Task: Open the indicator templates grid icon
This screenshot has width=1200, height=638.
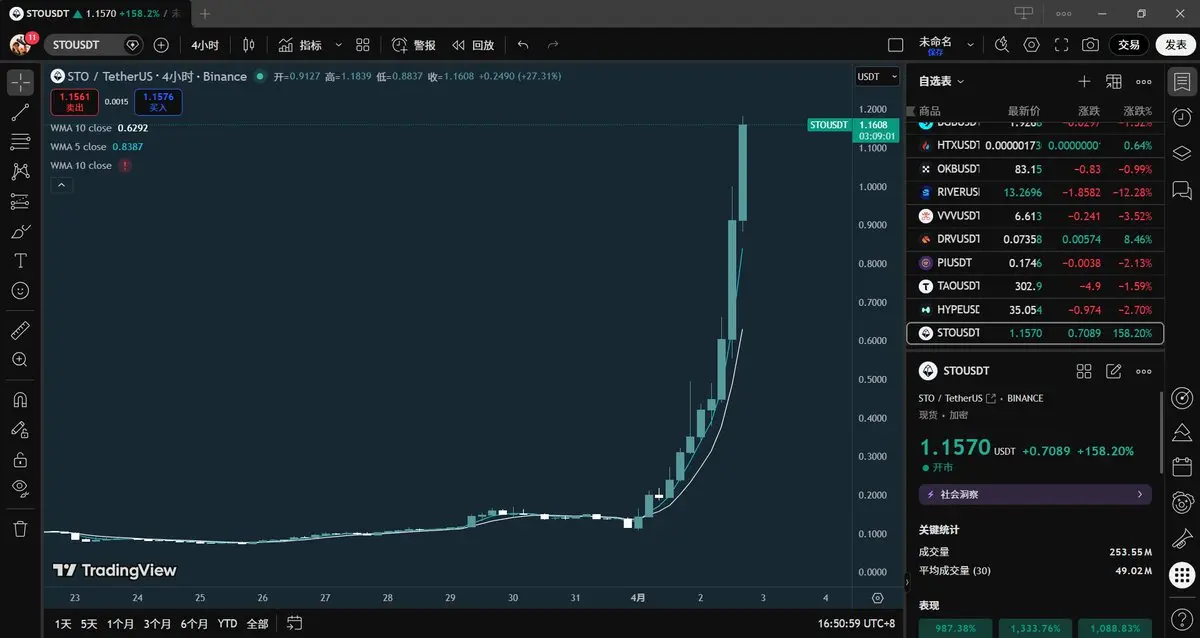Action: pyautogui.click(x=363, y=45)
